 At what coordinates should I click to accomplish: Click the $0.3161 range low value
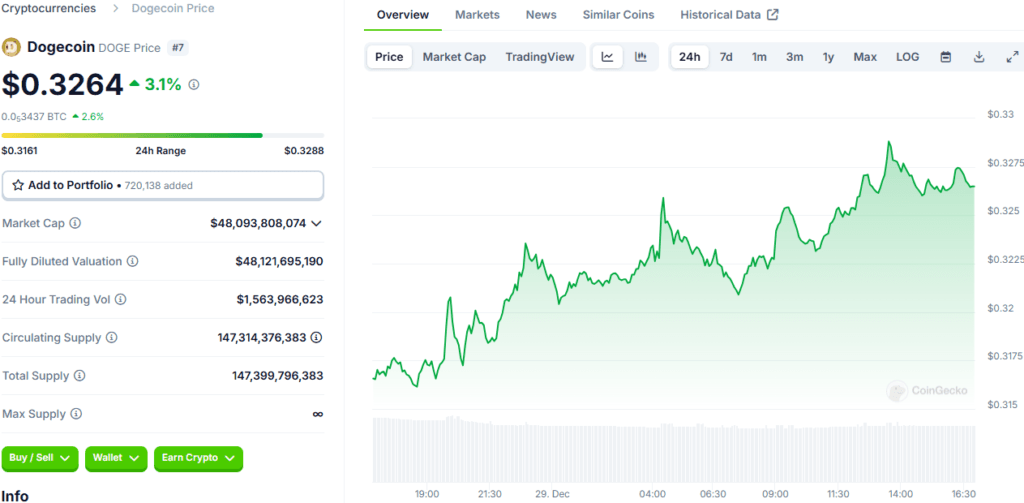[x=20, y=151]
